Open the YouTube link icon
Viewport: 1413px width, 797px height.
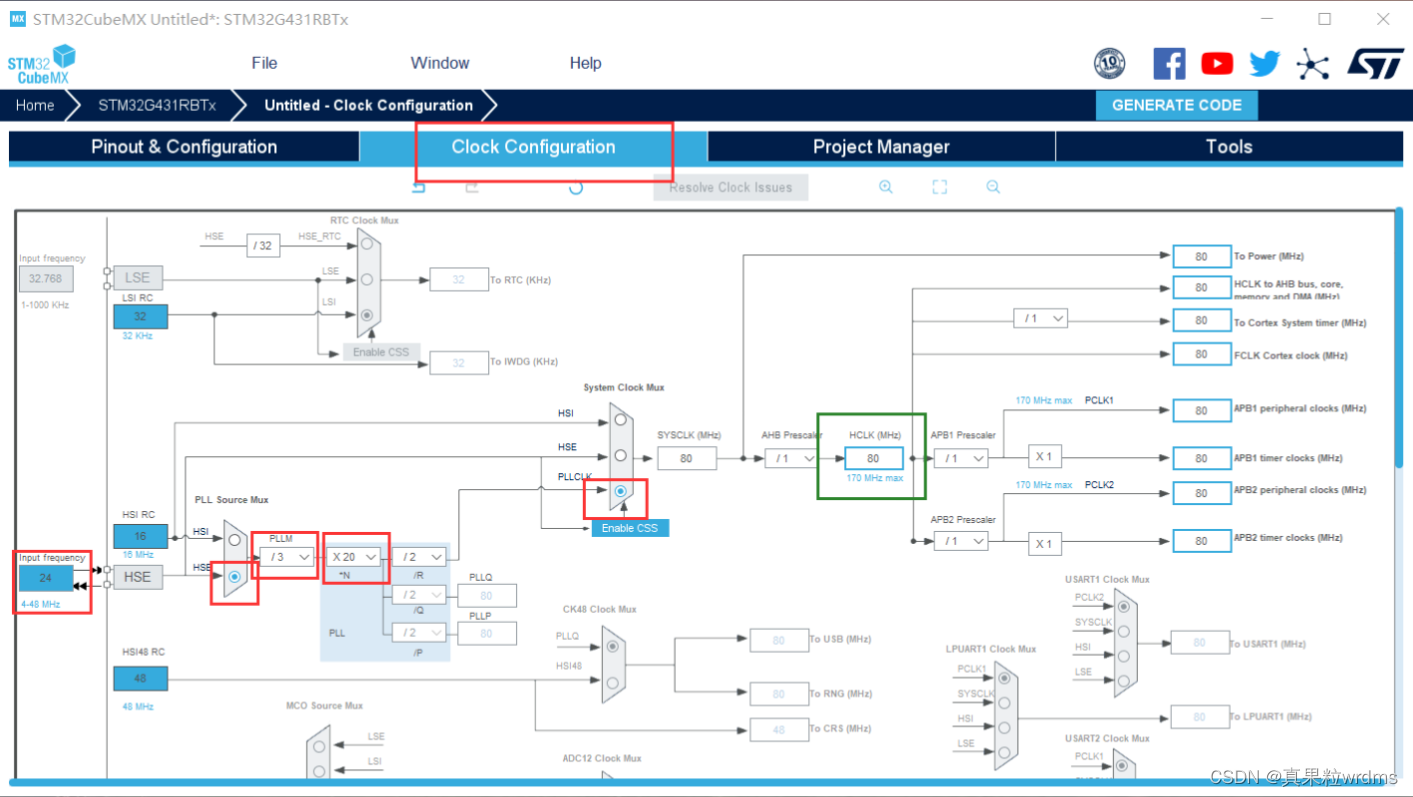(1217, 64)
